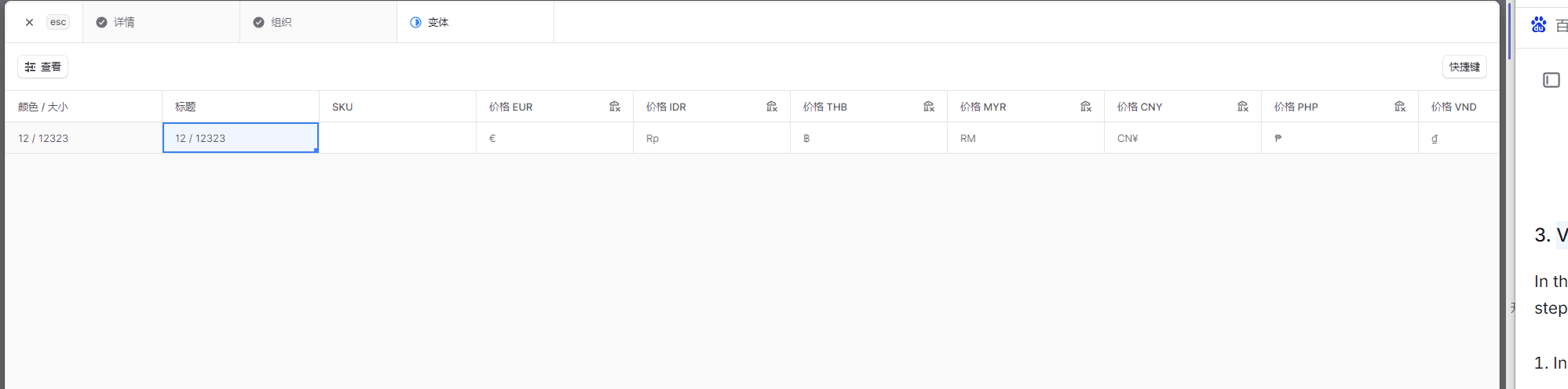Open the 查看 view options button
The height and width of the screenshot is (389, 1568).
pos(43,67)
